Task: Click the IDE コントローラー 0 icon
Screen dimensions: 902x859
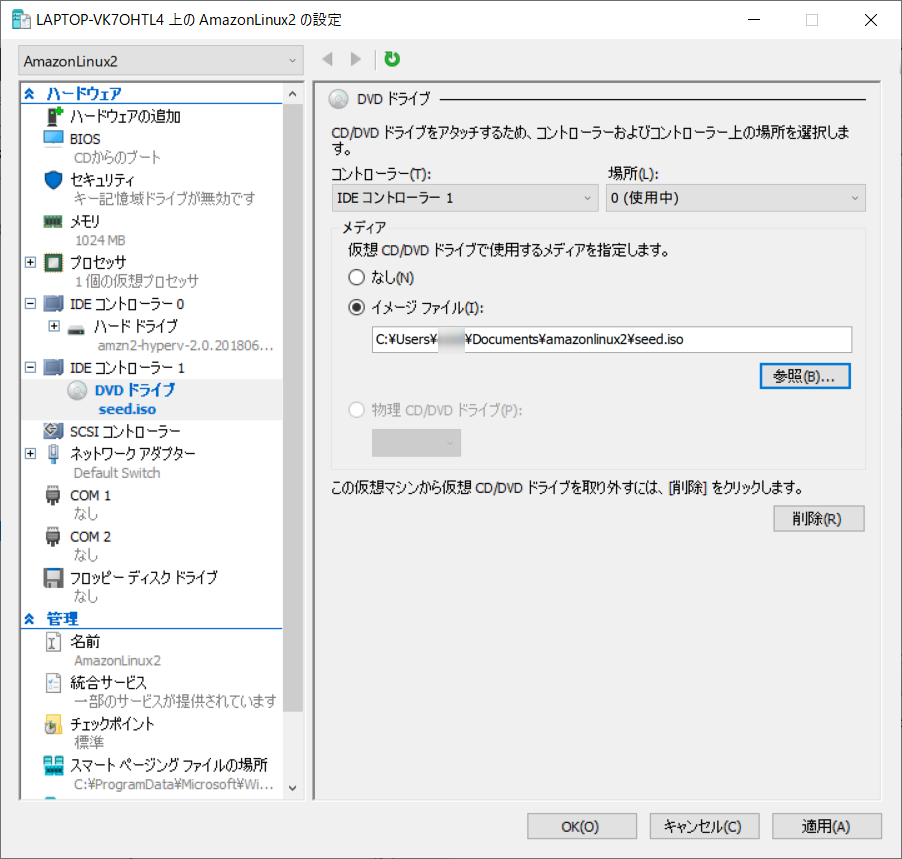Action: click(53, 303)
